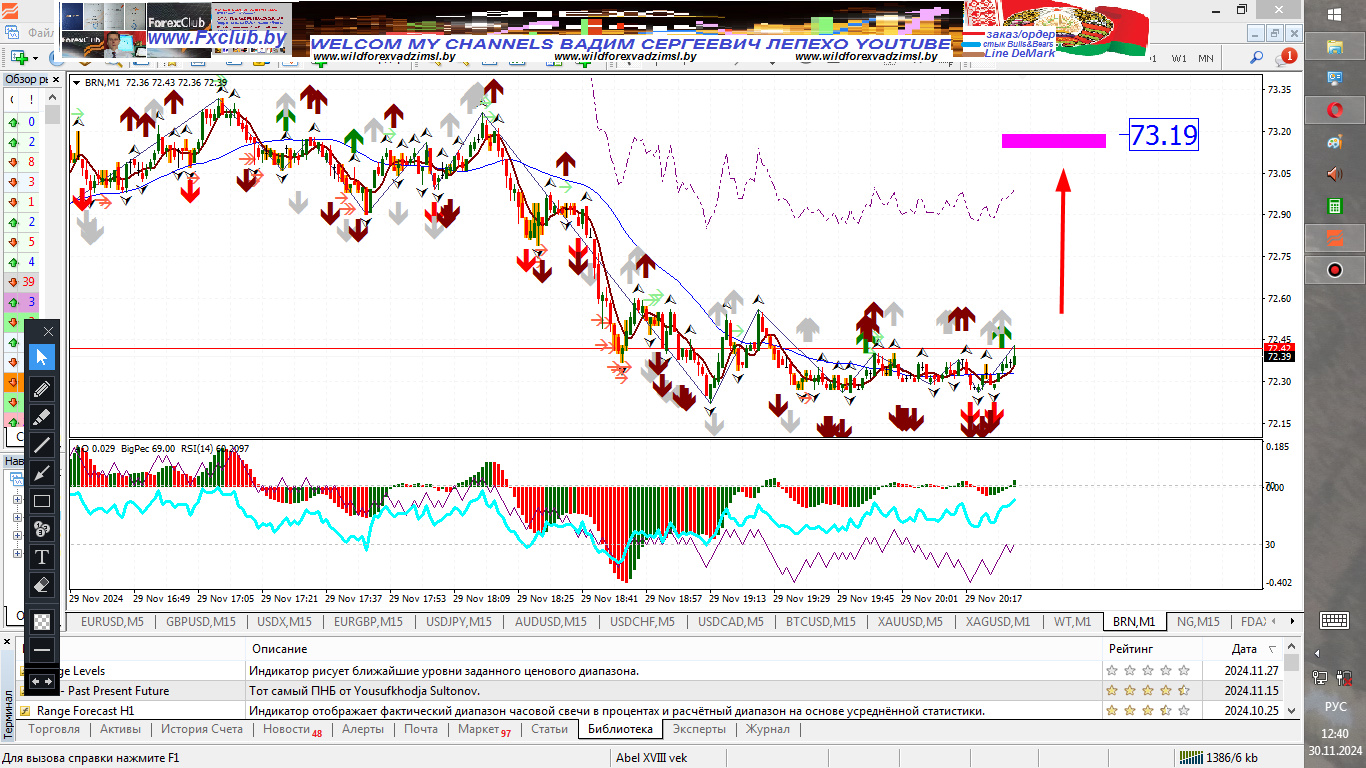Select the Past Present Future library row

(650, 691)
